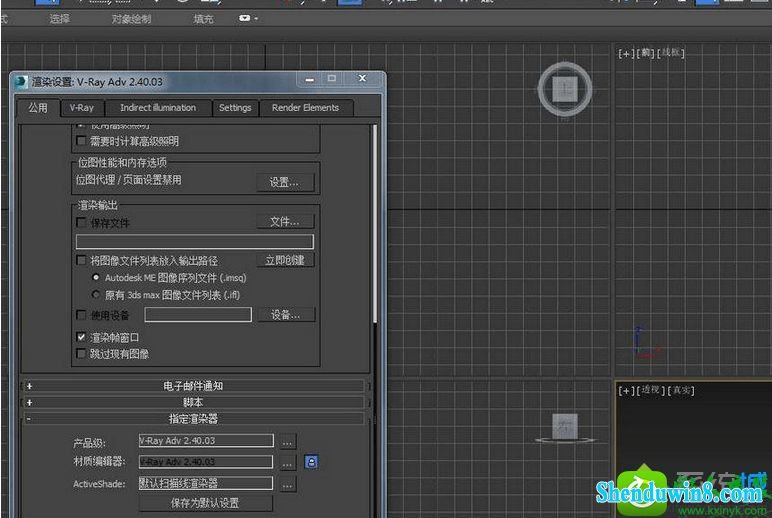The height and width of the screenshot is (518, 772).
Task: Tick the 保存文件 checkbox
Action: click(x=82, y=223)
